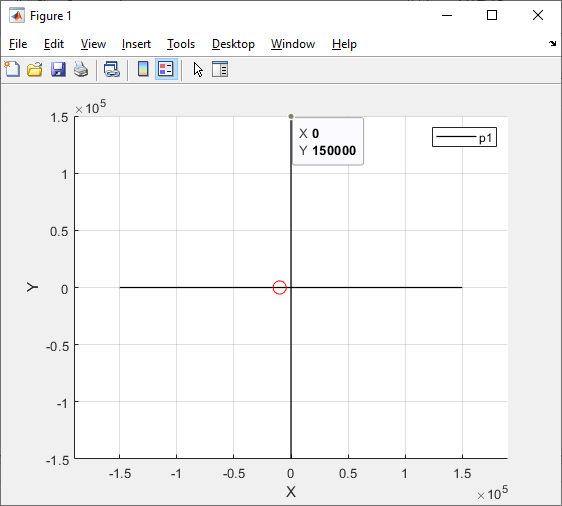This screenshot has width=562, height=506.
Task: Open the Tools menu
Action: pyautogui.click(x=181, y=44)
